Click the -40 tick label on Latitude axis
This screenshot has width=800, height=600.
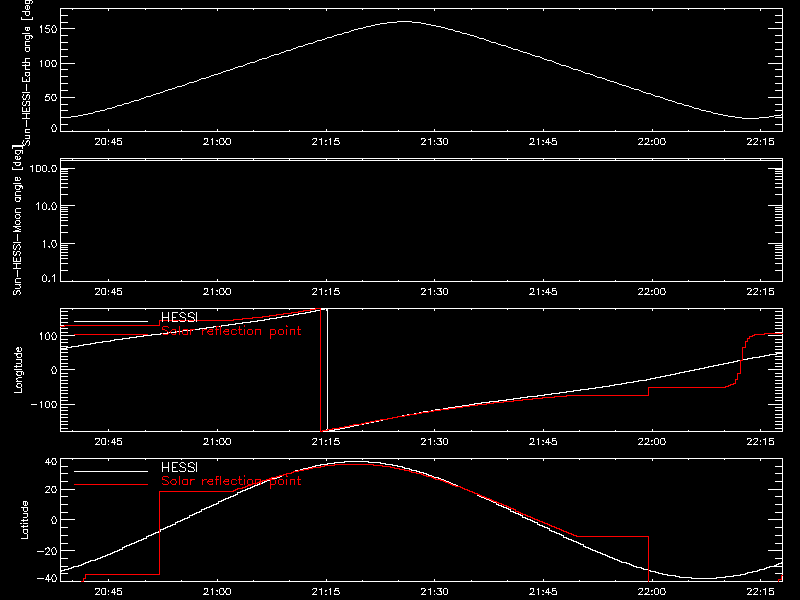click(46, 579)
